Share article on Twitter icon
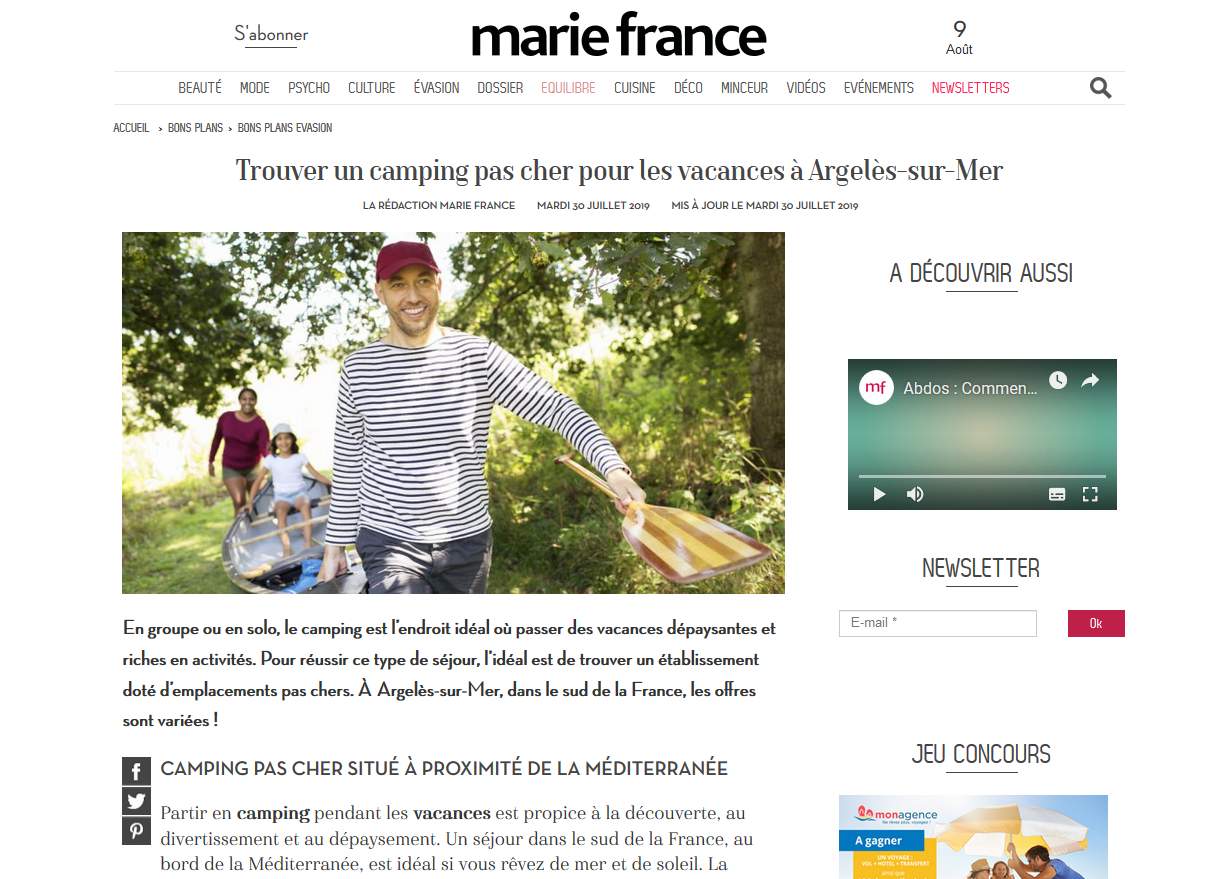Viewport: 1230px width, 879px height. 136,801
